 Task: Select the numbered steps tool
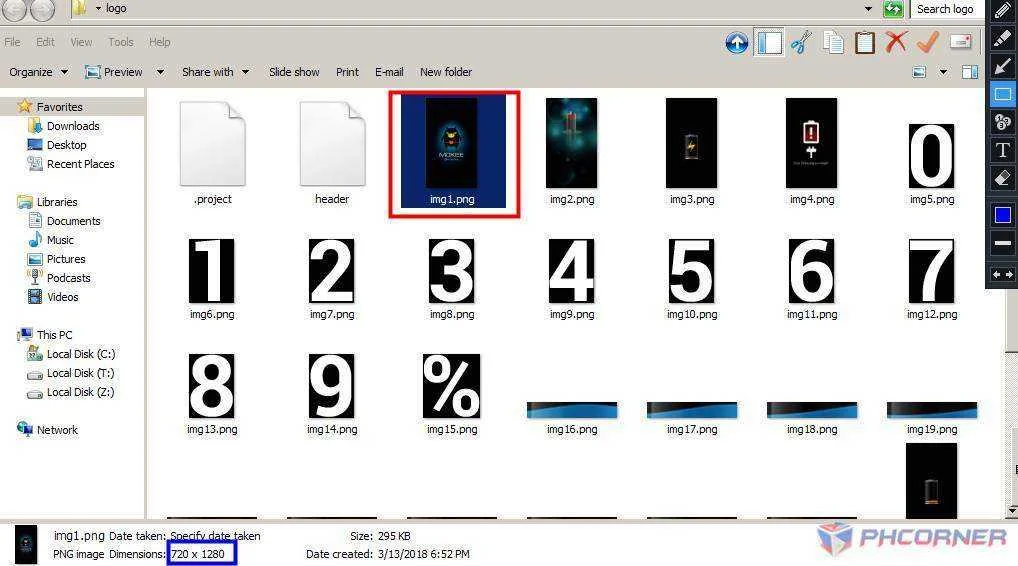[x=1002, y=122]
